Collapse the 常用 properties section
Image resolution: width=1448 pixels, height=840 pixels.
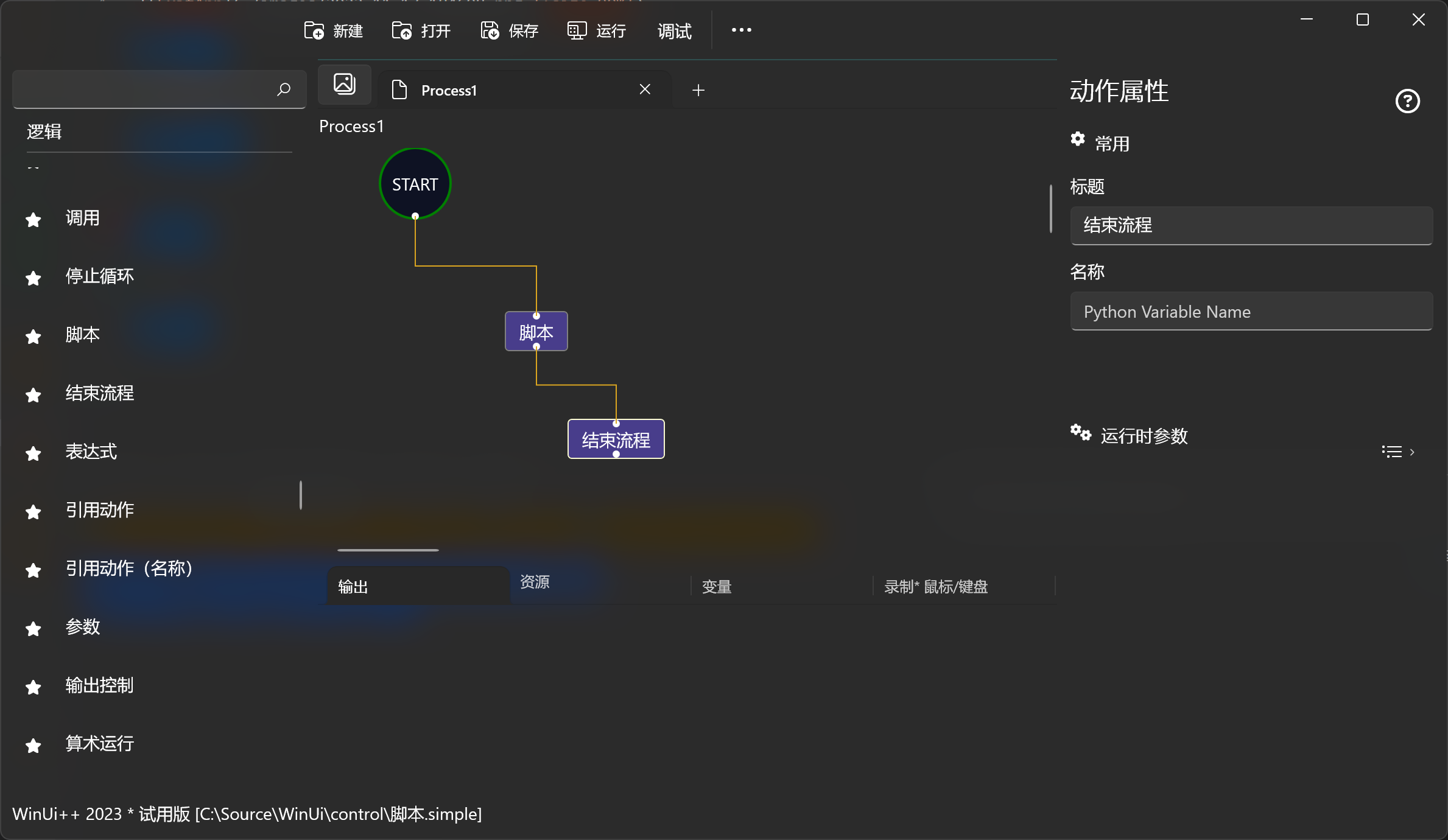[1112, 144]
